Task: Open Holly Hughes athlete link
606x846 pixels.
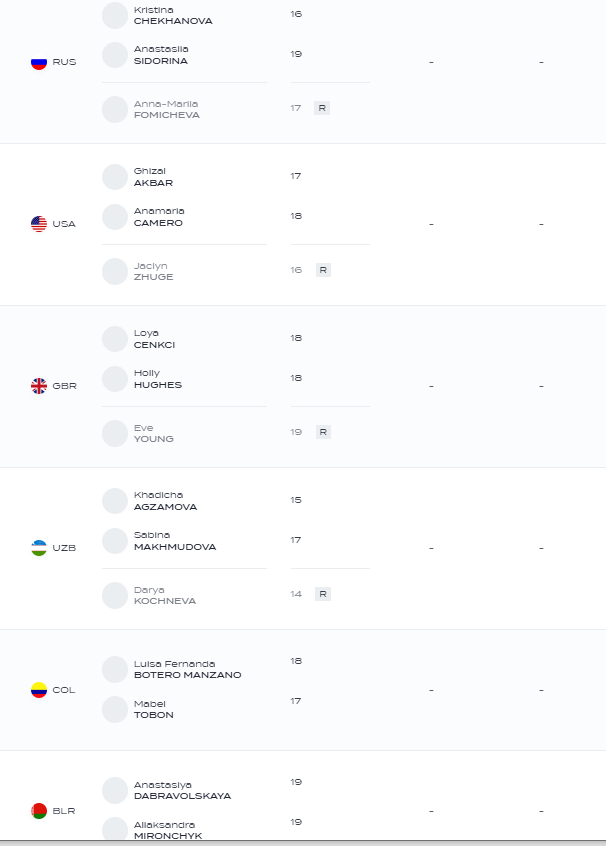Action: click(x=158, y=379)
